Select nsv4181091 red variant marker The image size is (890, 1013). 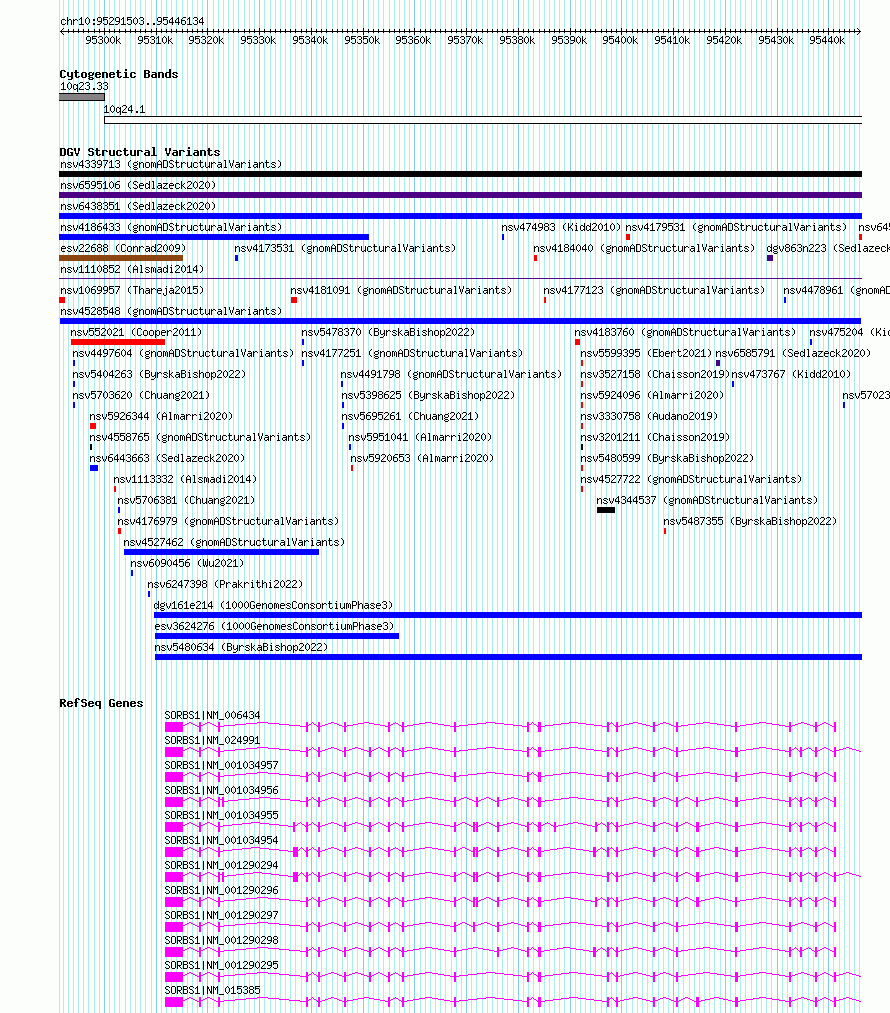(294, 300)
